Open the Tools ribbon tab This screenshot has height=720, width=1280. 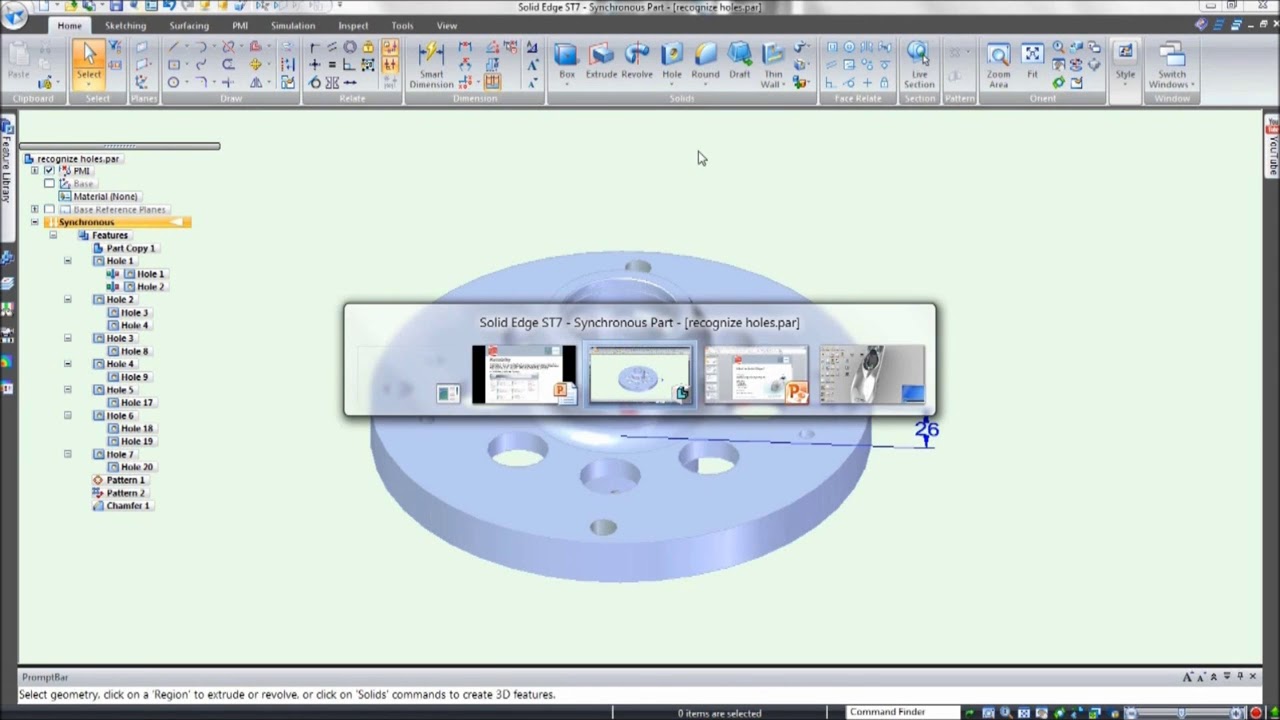click(x=402, y=25)
